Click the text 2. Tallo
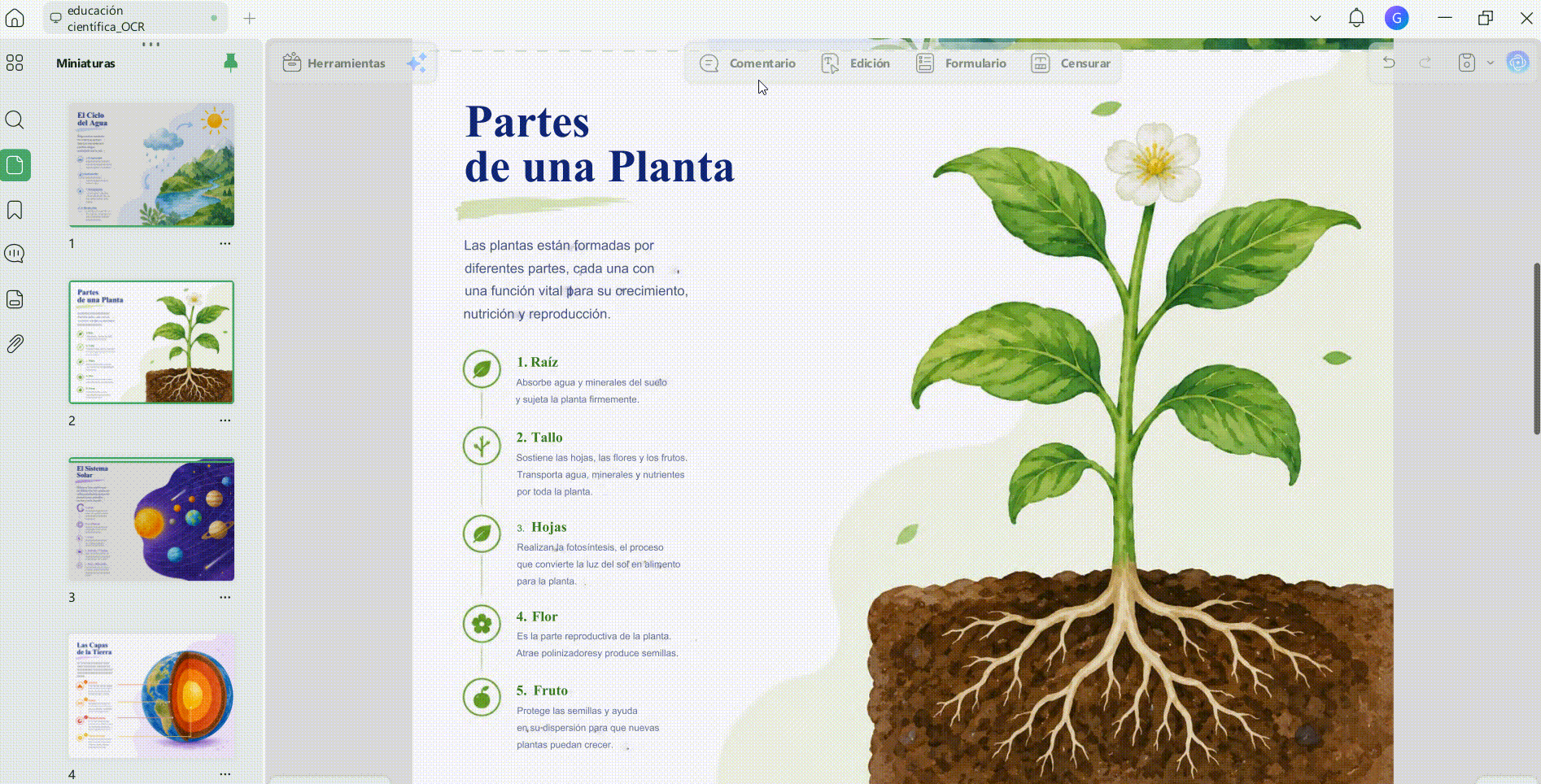Image resolution: width=1541 pixels, height=784 pixels. click(x=539, y=438)
